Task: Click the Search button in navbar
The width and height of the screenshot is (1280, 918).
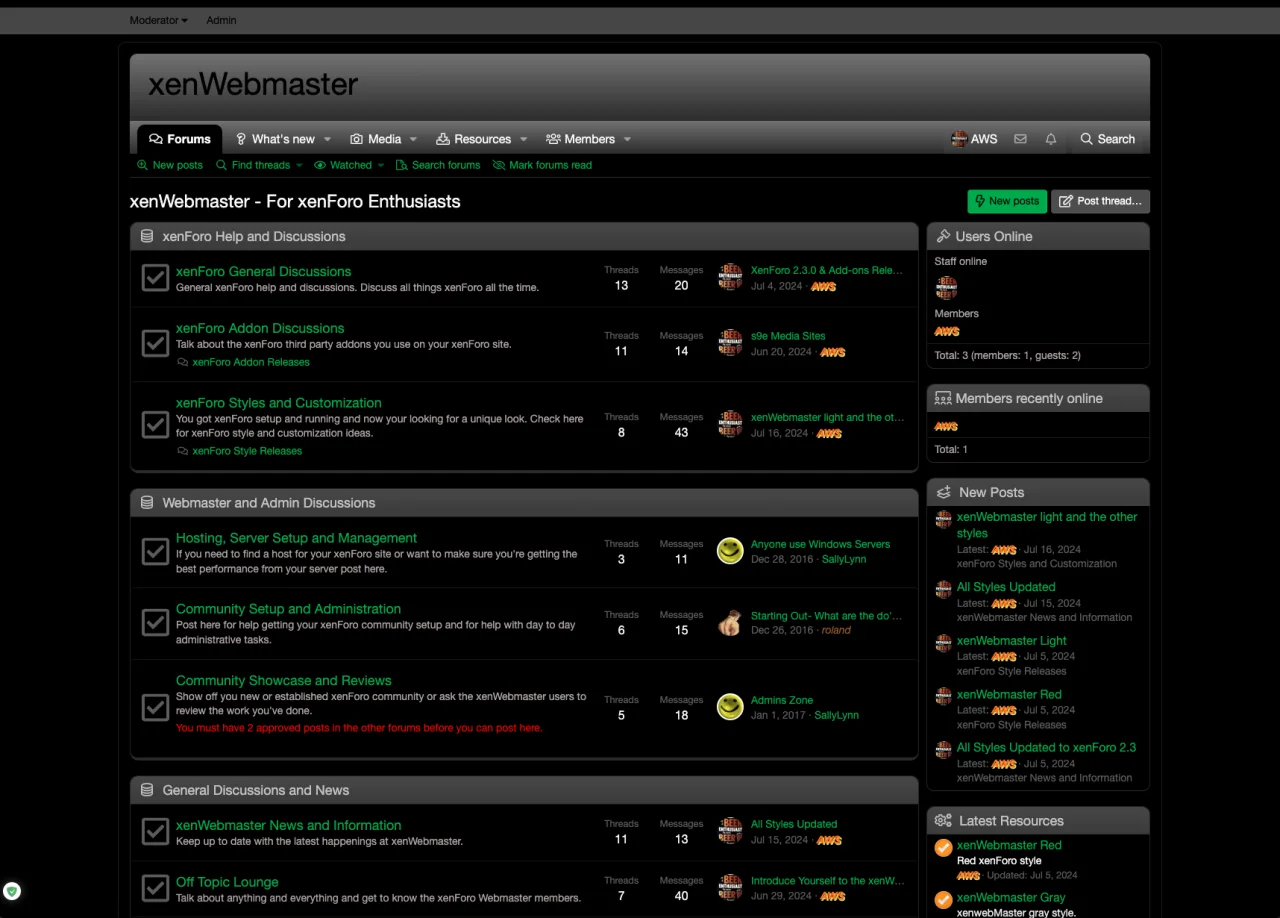Action: click(1107, 139)
